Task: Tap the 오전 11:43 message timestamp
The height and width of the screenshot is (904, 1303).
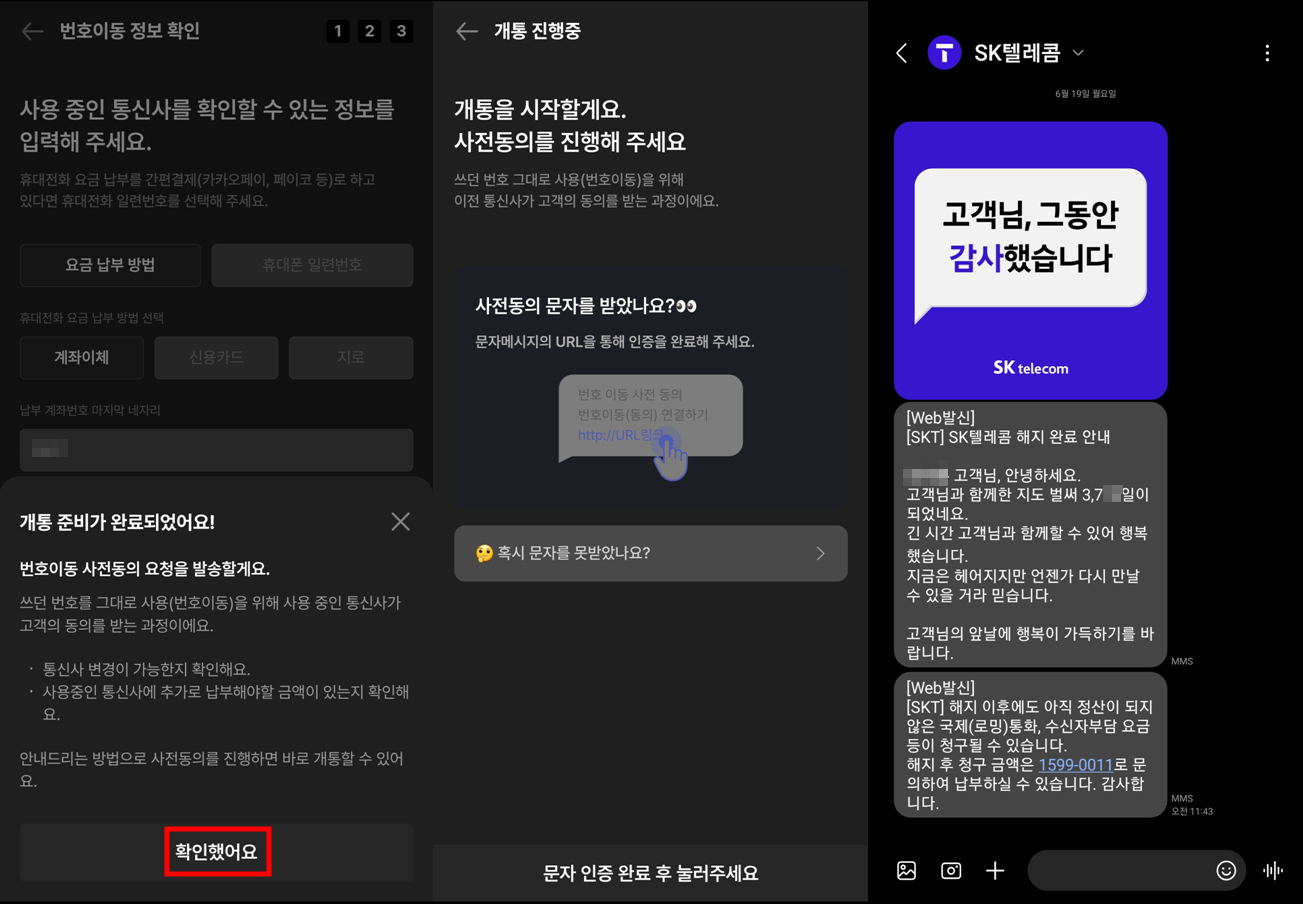Action: point(1192,811)
